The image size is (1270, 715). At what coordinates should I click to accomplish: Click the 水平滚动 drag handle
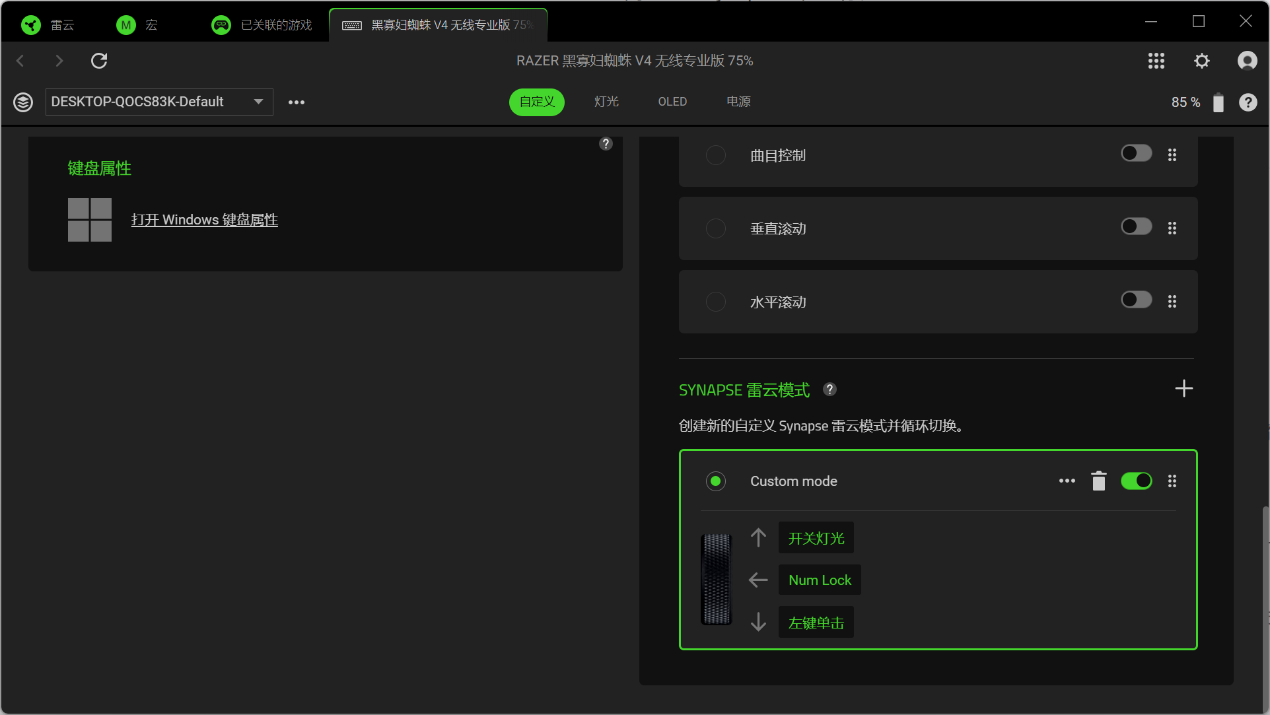[1172, 301]
